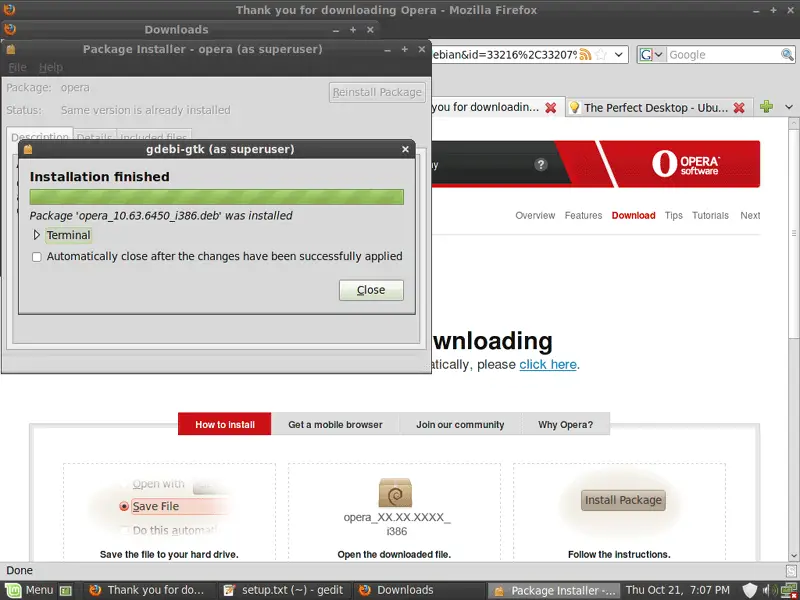800x600 pixels.
Task: Open the Overview page link
Action: tap(535, 215)
